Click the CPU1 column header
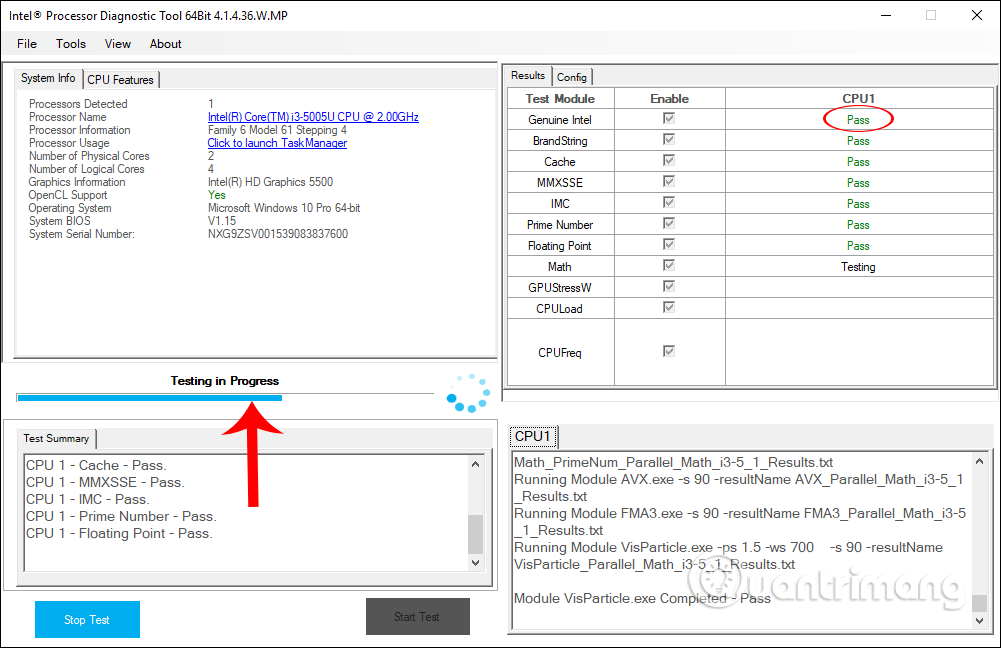The width and height of the screenshot is (1001, 648). point(859,99)
